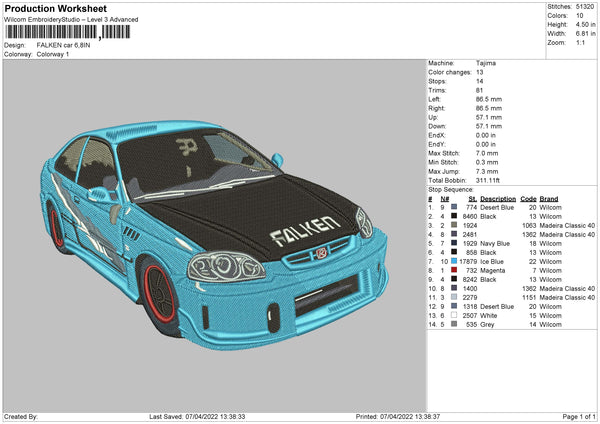
Task: Click the Machine value Tajima
Action: point(486,64)
